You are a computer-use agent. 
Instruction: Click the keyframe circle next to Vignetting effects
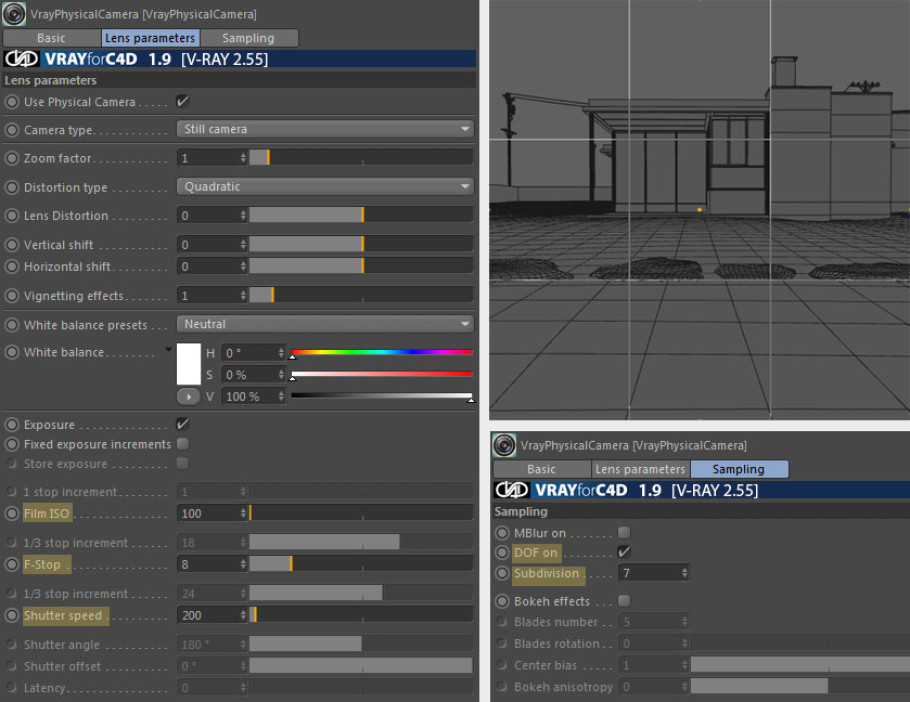[x=12, y=295]
